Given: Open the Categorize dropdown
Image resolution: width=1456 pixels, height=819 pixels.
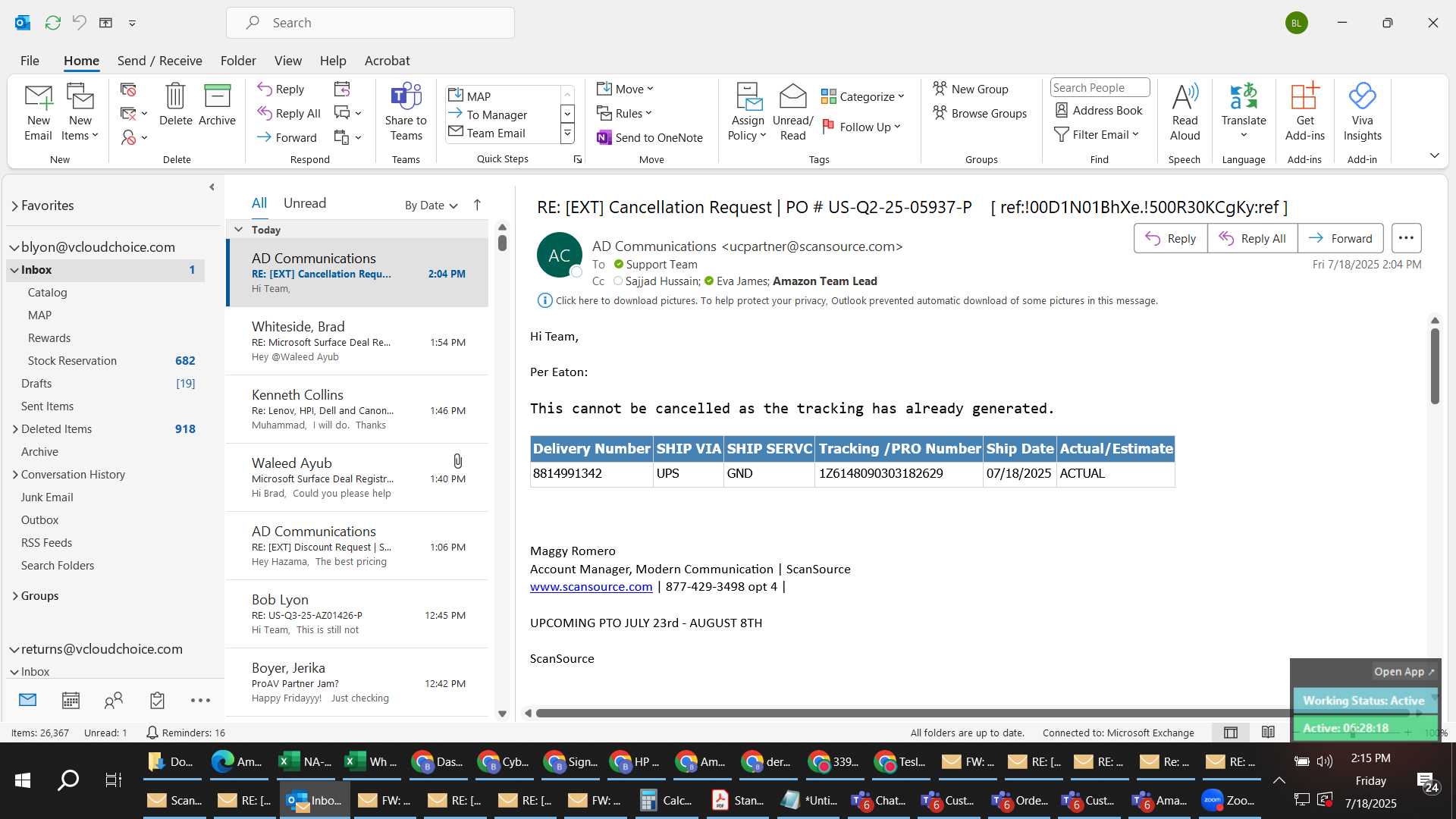Looking at the screenshot, I should tap(863, 96).
